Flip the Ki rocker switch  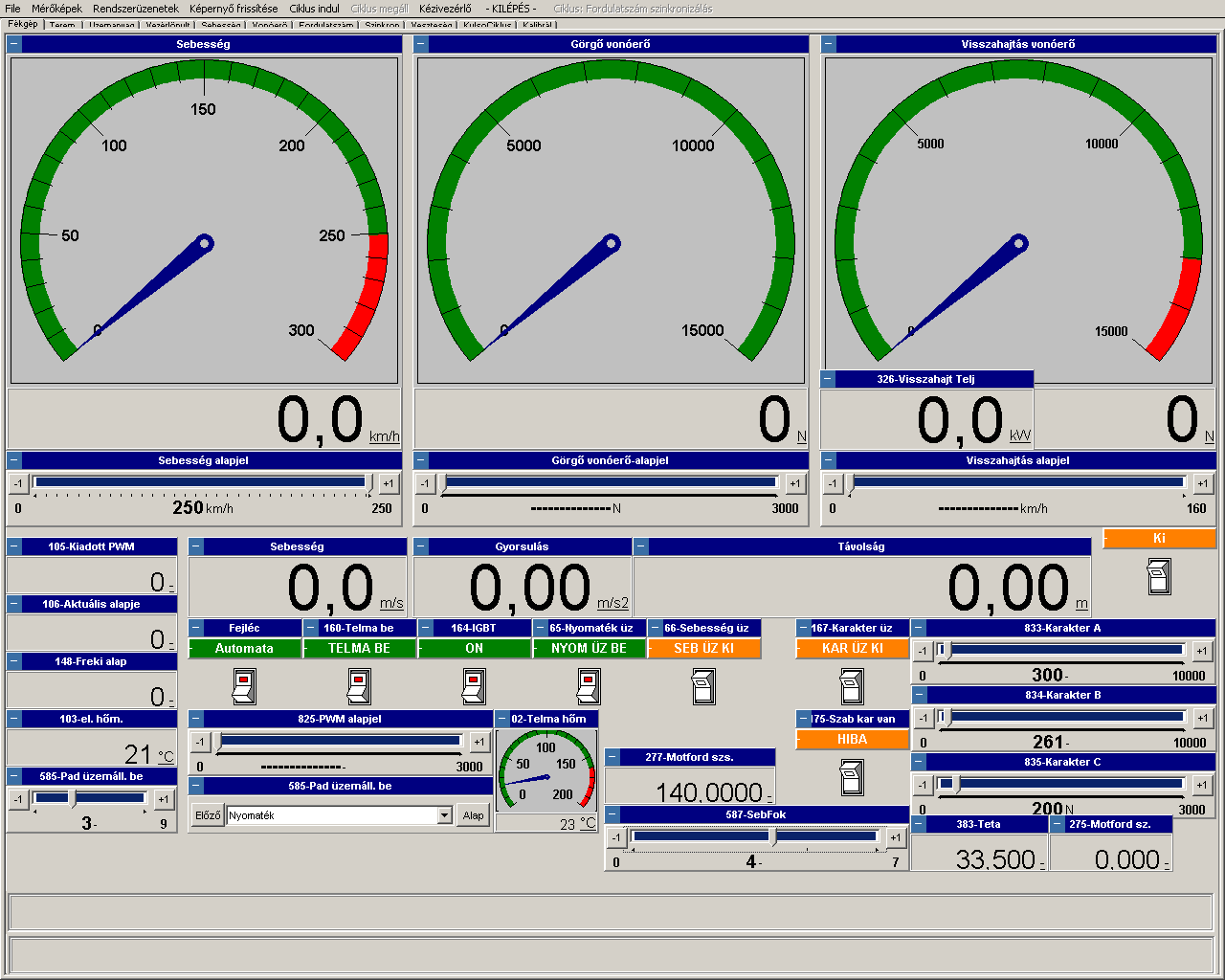tap(1159, 577)
